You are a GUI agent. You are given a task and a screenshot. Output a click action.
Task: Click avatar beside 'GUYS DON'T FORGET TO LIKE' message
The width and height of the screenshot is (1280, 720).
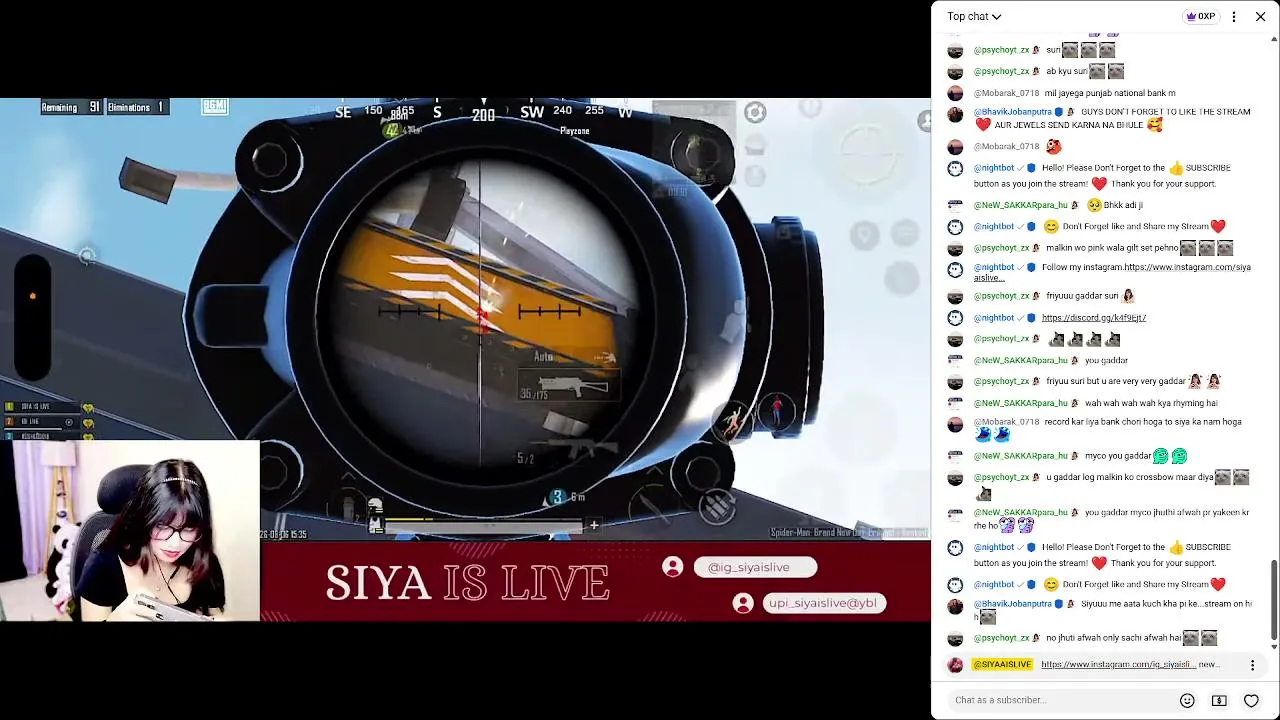[x=955, y=113]
